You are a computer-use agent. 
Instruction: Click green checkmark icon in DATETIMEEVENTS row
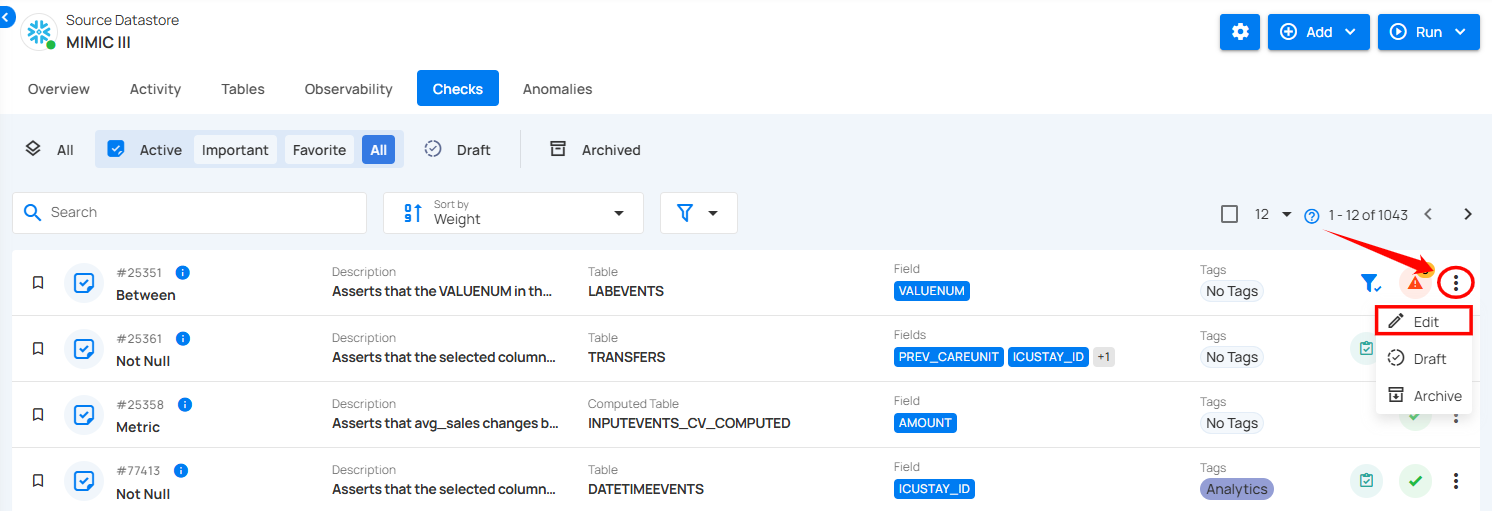click(x=1415, y=481)
